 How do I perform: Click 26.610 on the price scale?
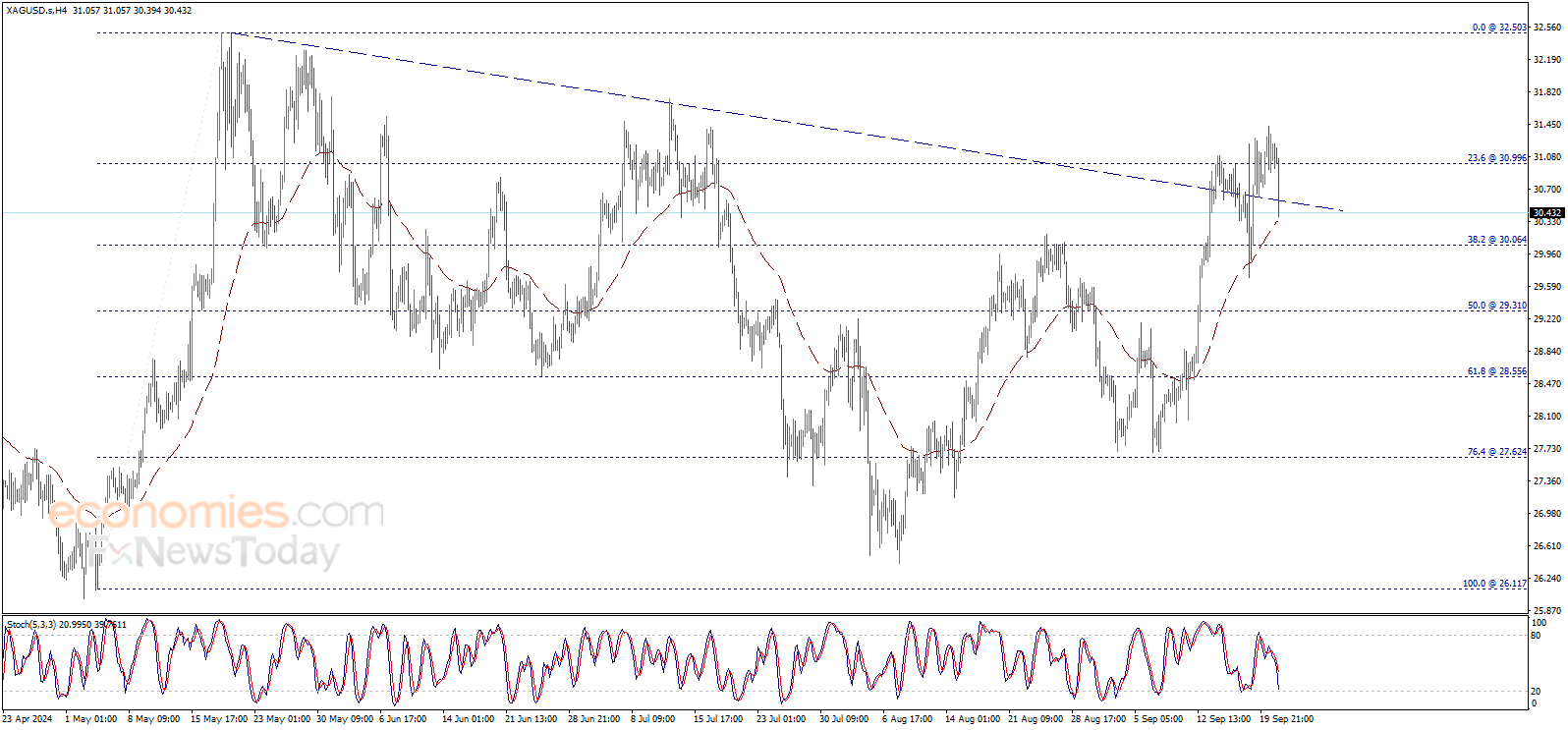tap(1547, 546)
